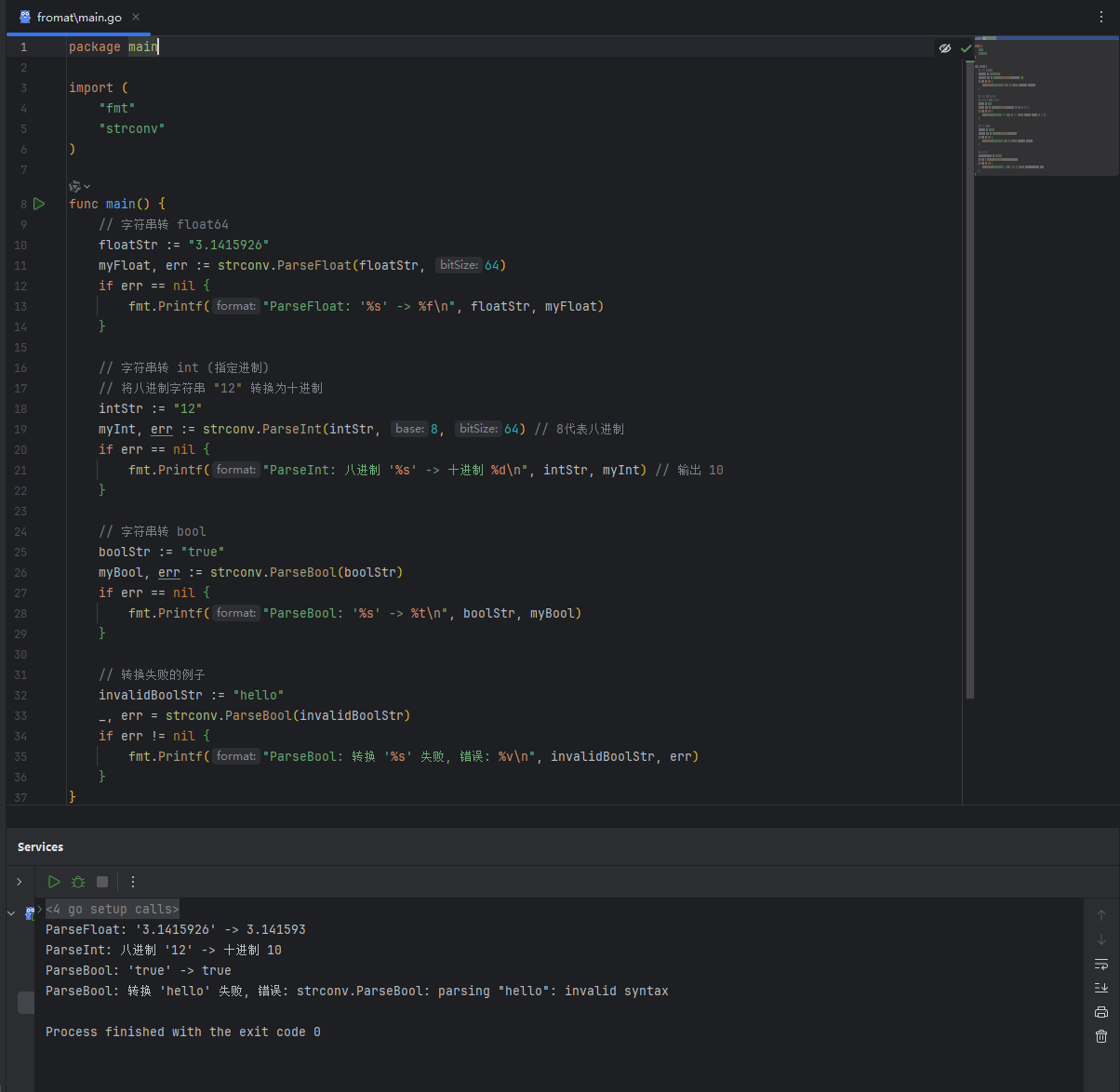Screen dimensions: 1120x1092
Task: Click the "strconv" import string
Action: pyautogui.click(x=132, y=128)
